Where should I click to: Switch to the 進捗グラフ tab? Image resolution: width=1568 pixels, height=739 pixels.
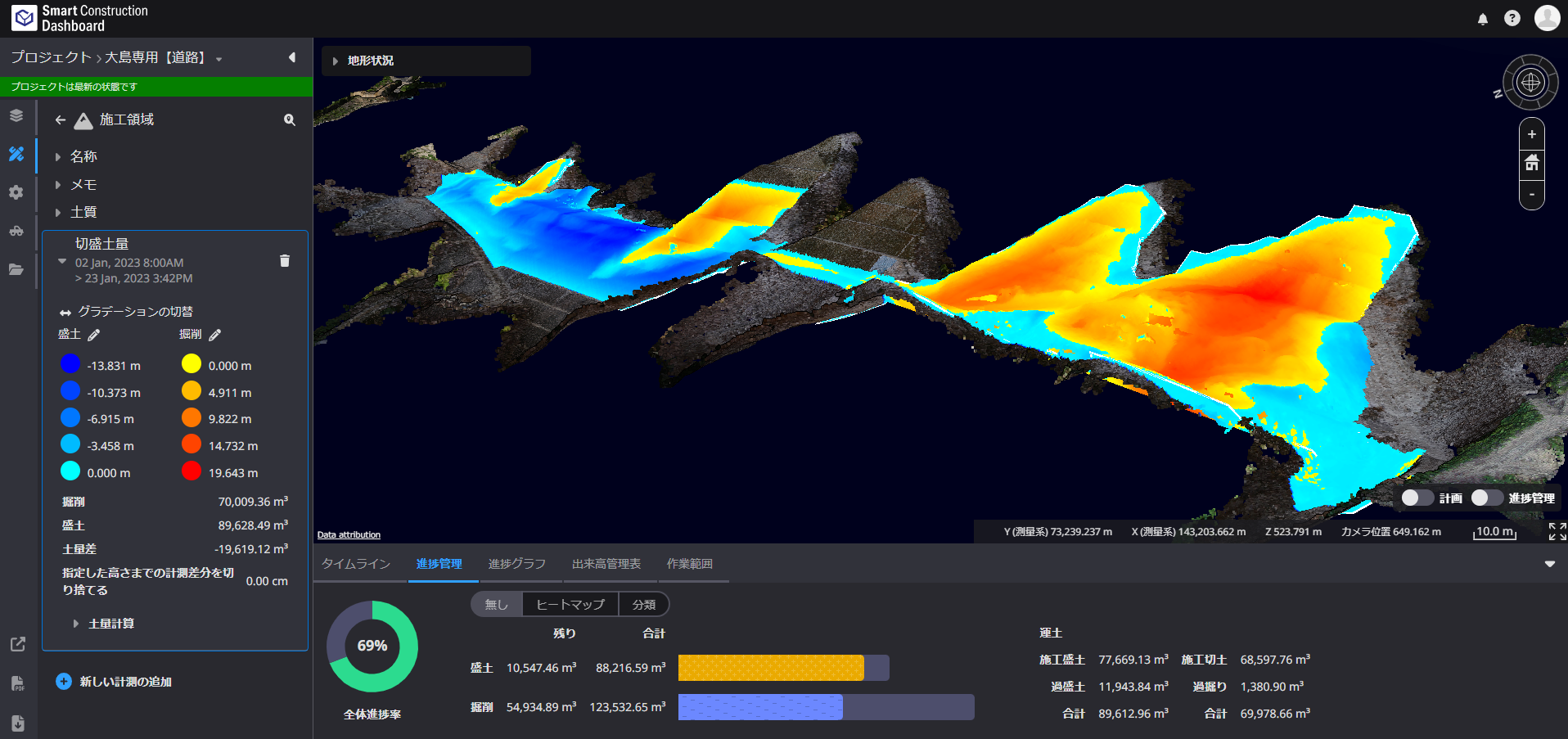[516, 564]
